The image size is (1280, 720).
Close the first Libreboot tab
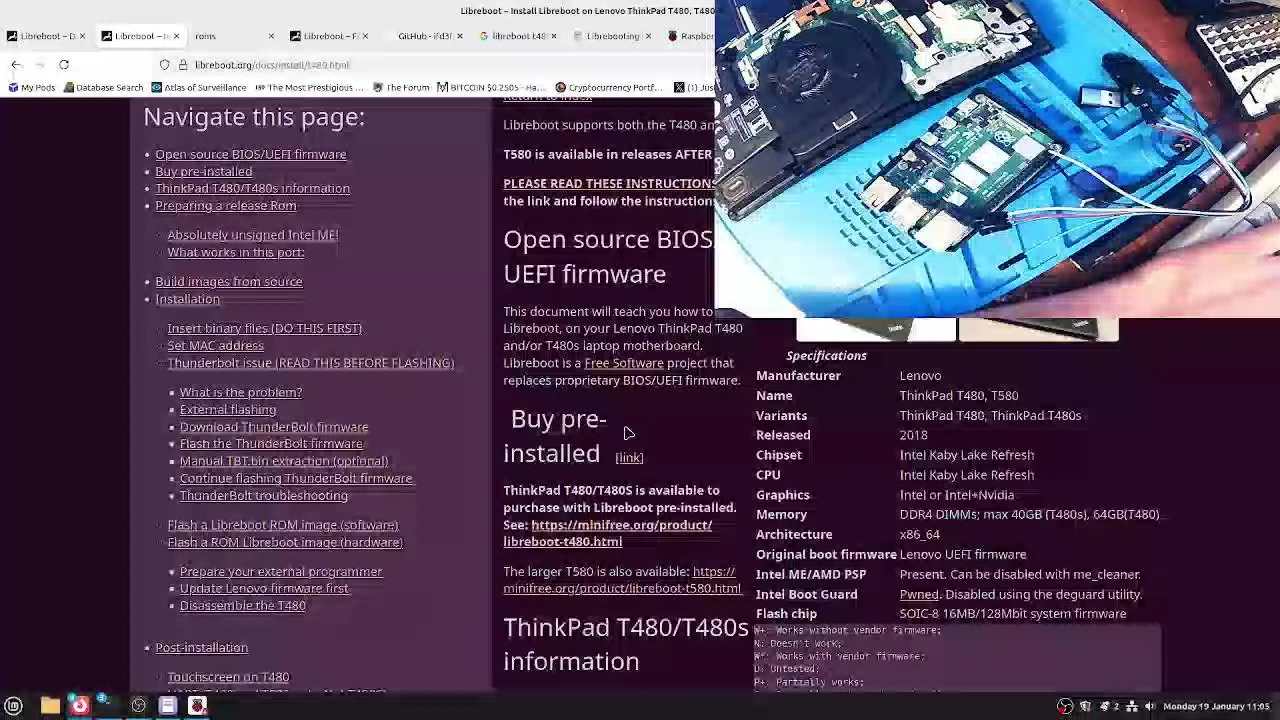81,36
